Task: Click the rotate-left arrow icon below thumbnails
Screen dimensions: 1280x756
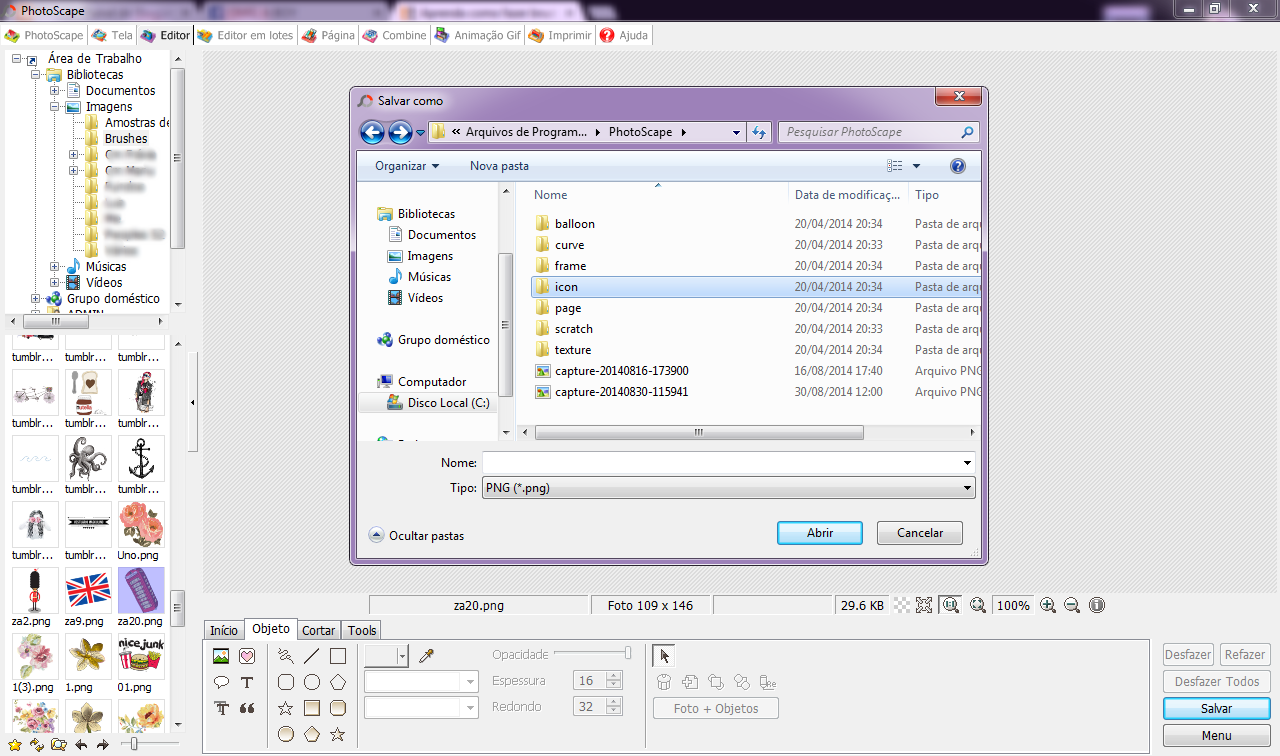Action: pyautogui.click(x=81, y=744)
